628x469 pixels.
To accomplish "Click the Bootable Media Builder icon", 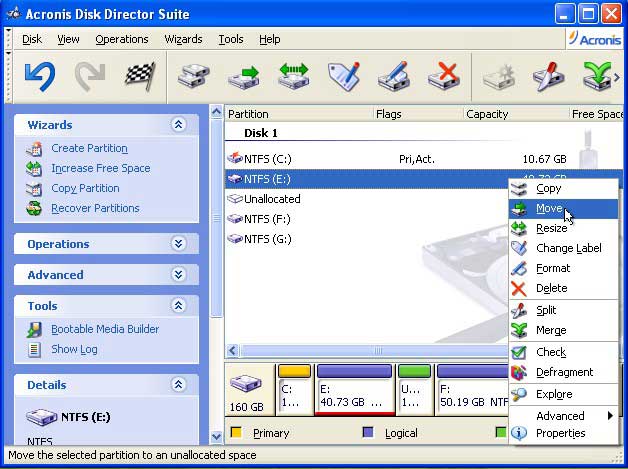I will (x=34, y=330).
